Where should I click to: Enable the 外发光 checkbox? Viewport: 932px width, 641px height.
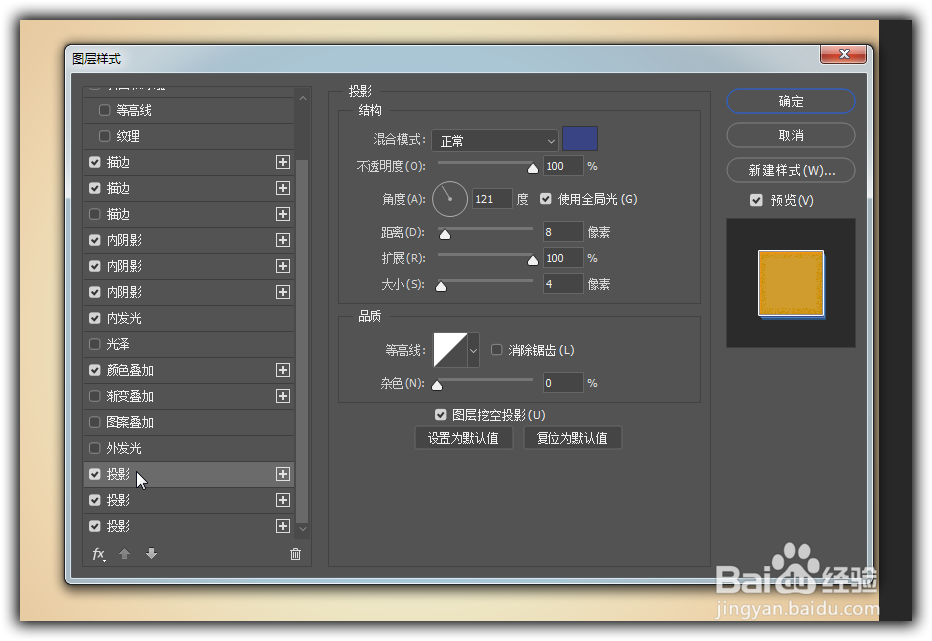pyautogui.click(x=95, y=448)
